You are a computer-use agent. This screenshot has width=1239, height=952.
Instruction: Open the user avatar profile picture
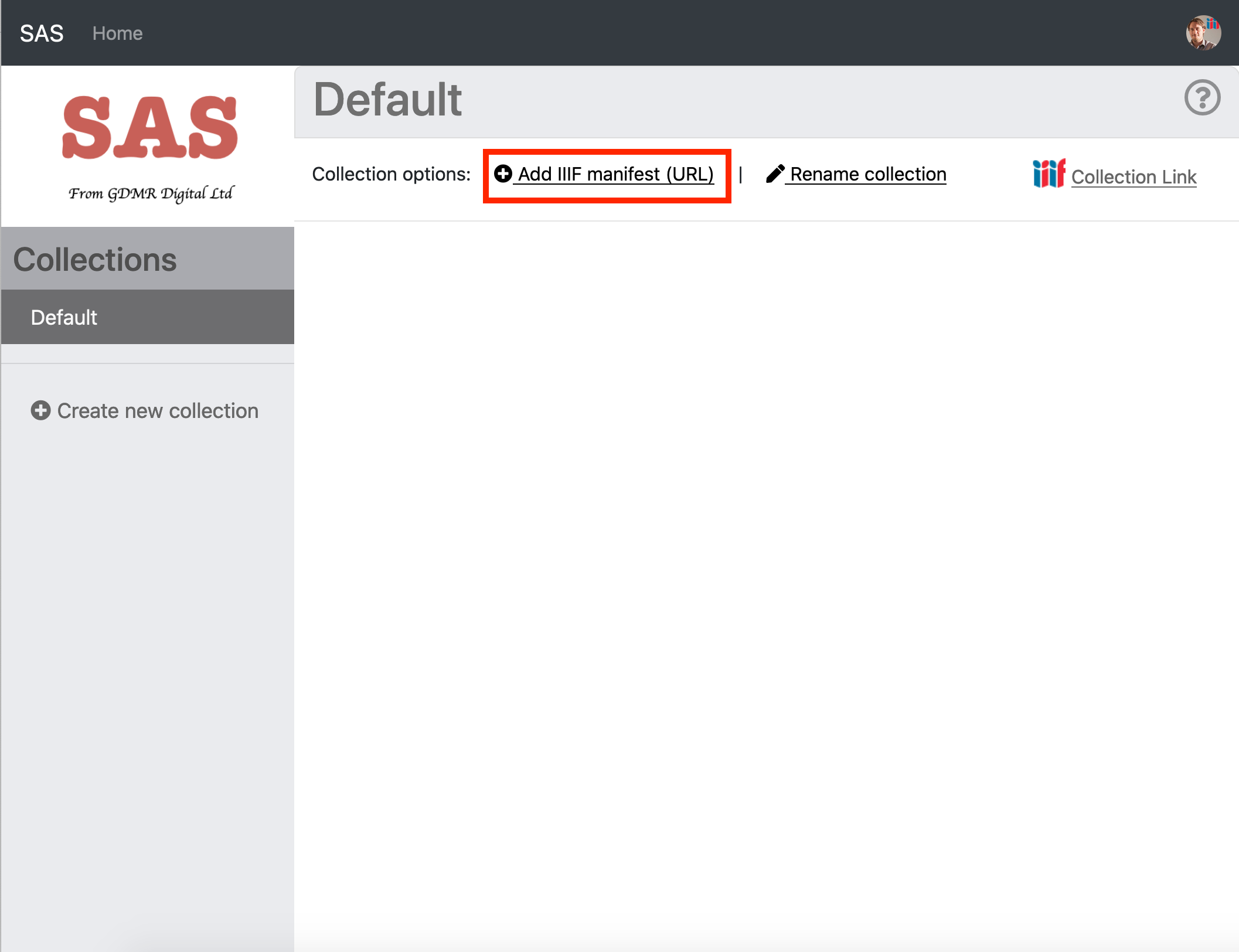click(1203, 33)
